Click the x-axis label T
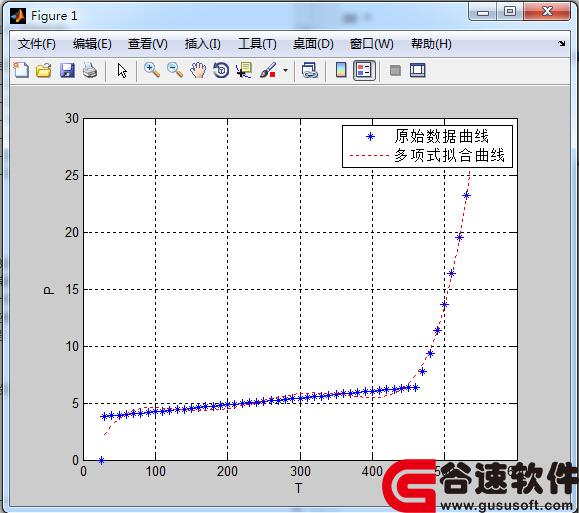The image size is (579, 513). click(x=299, y=488)
